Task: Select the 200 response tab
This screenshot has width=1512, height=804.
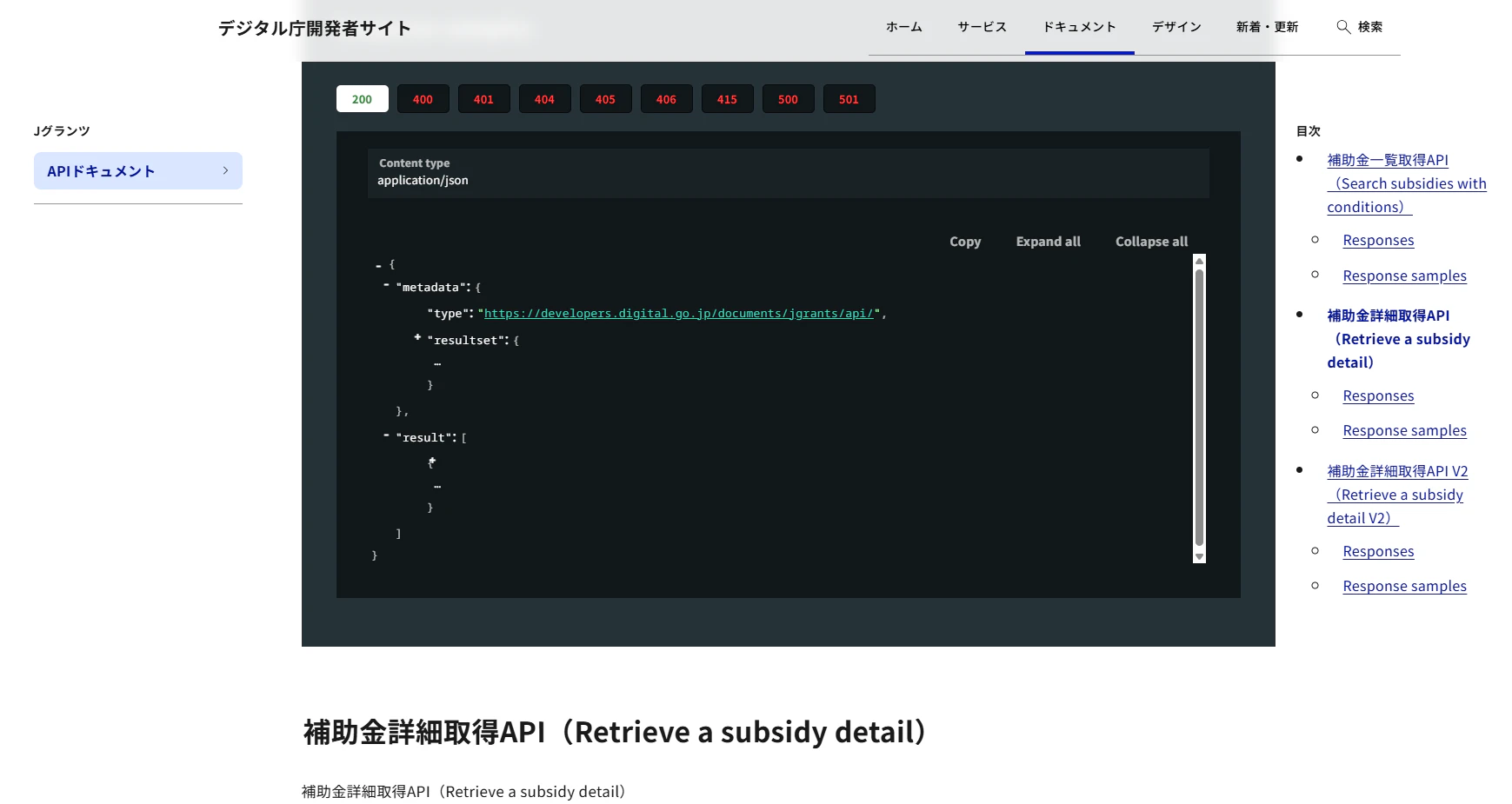Action: (x=363, y=99)
